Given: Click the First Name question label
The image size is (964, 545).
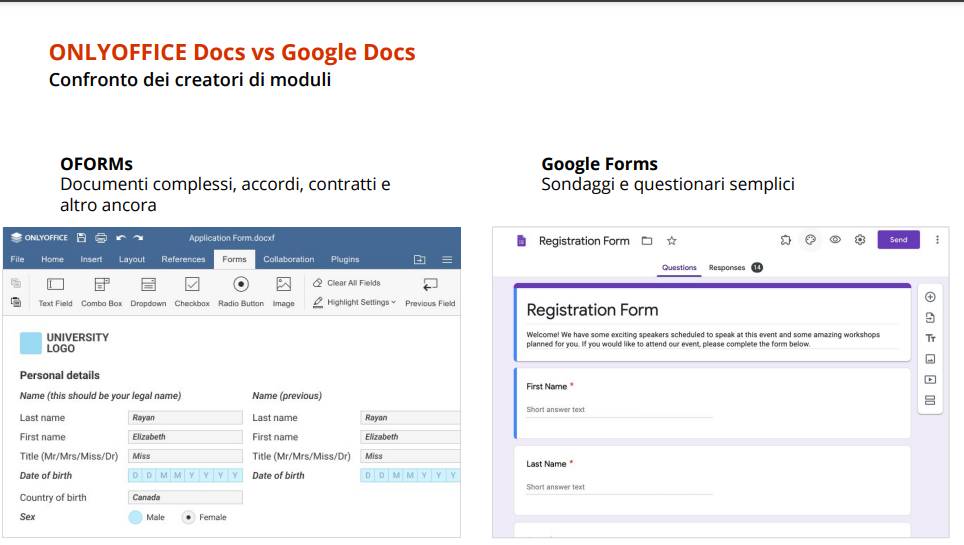Looking at the screenshot, I should coord(547,386).
